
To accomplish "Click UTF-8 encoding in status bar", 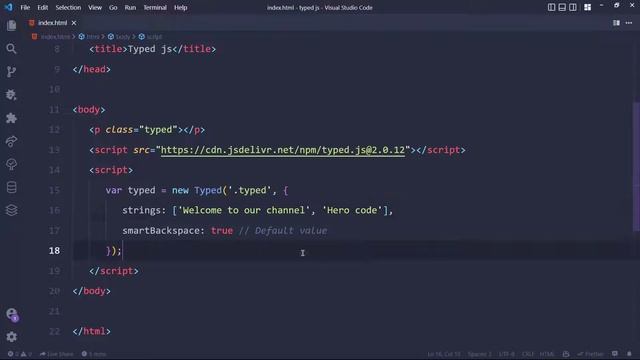I will click(x=507, y=354).
